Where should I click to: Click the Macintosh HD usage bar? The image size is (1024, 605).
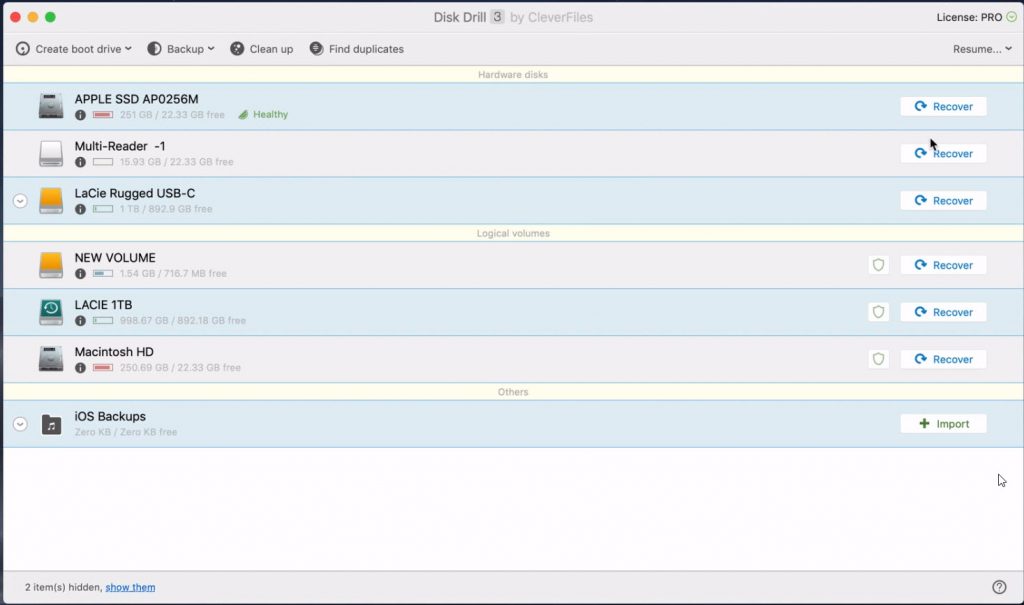coord(103,368)
